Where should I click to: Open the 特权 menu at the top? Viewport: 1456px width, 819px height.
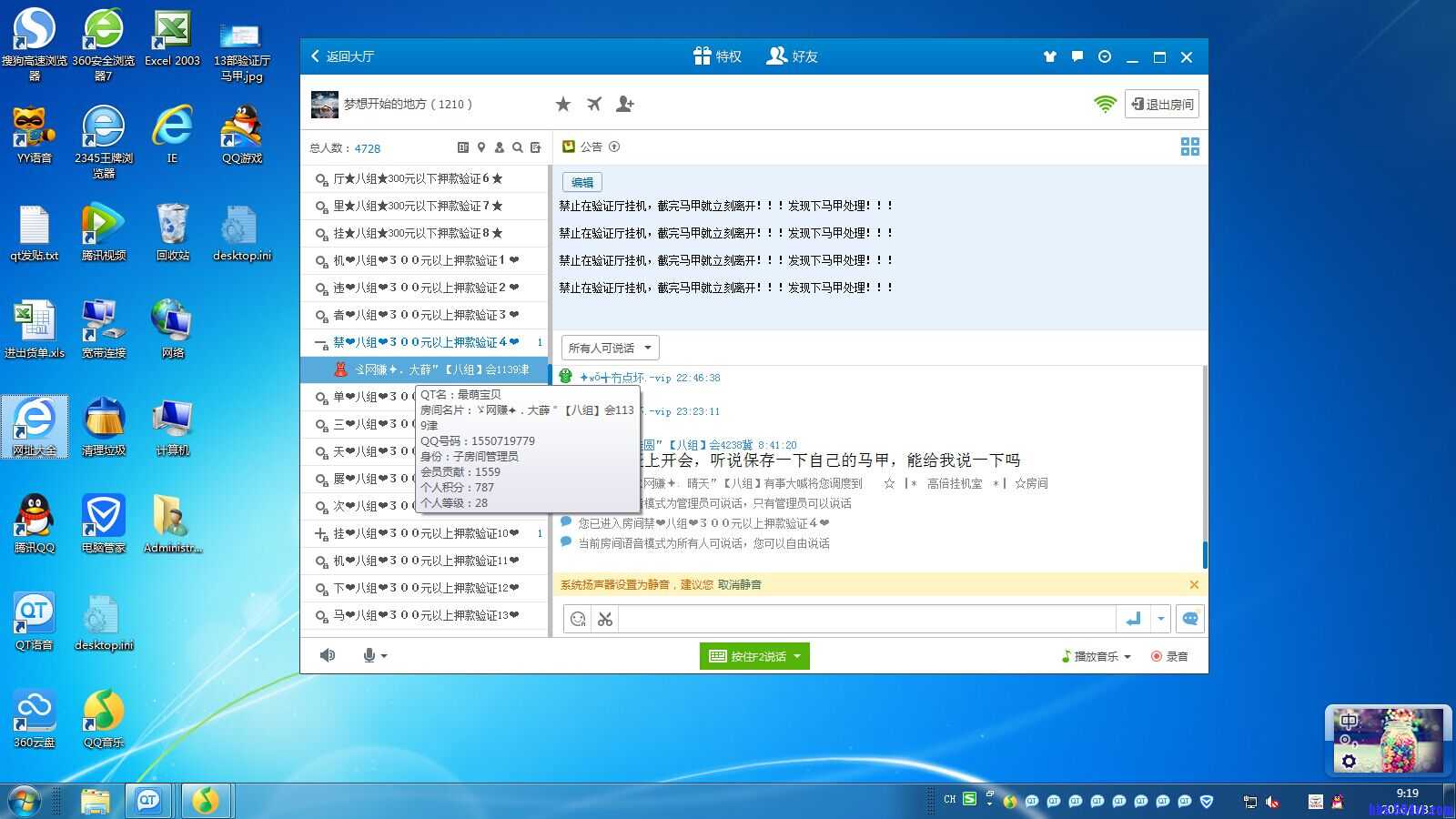pos(718,56)
